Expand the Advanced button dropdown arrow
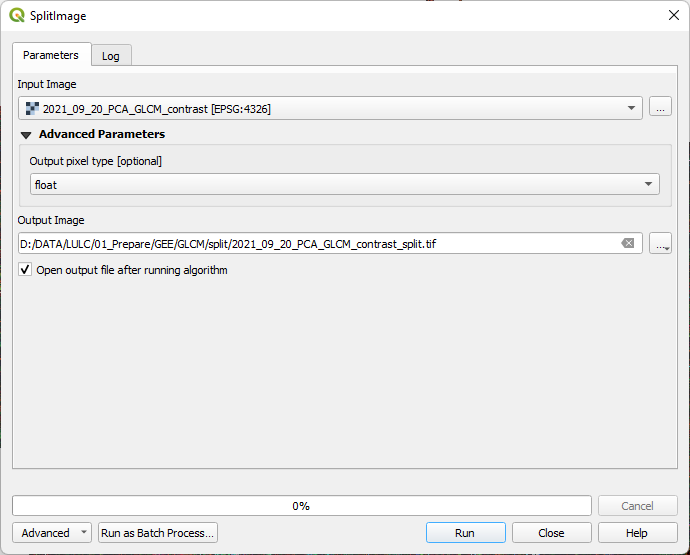This screenshot has width=690, height=555. [x=84, y=532]
